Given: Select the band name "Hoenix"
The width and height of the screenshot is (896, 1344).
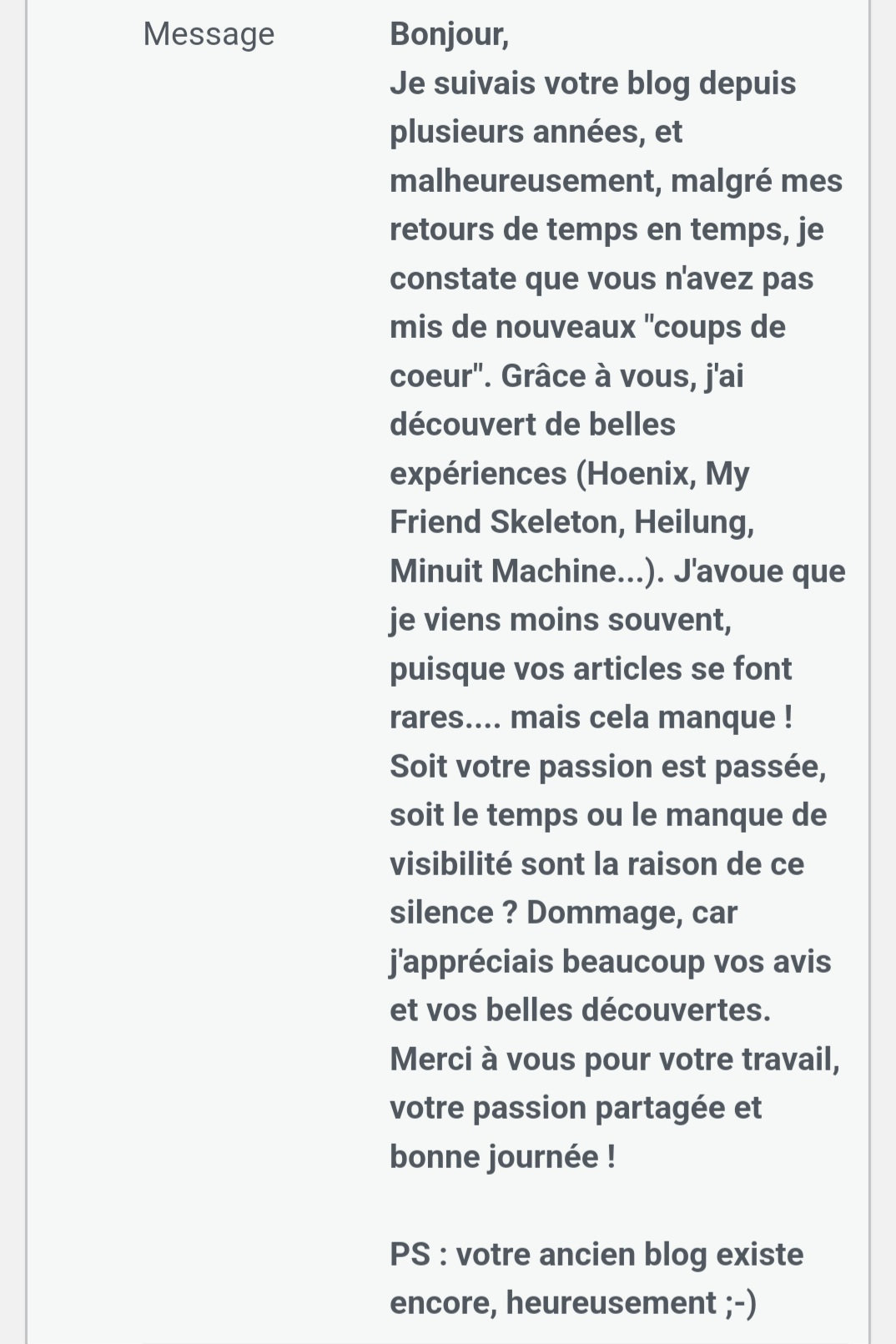Looking at the screenshot, I should click(x=640, y=474).
